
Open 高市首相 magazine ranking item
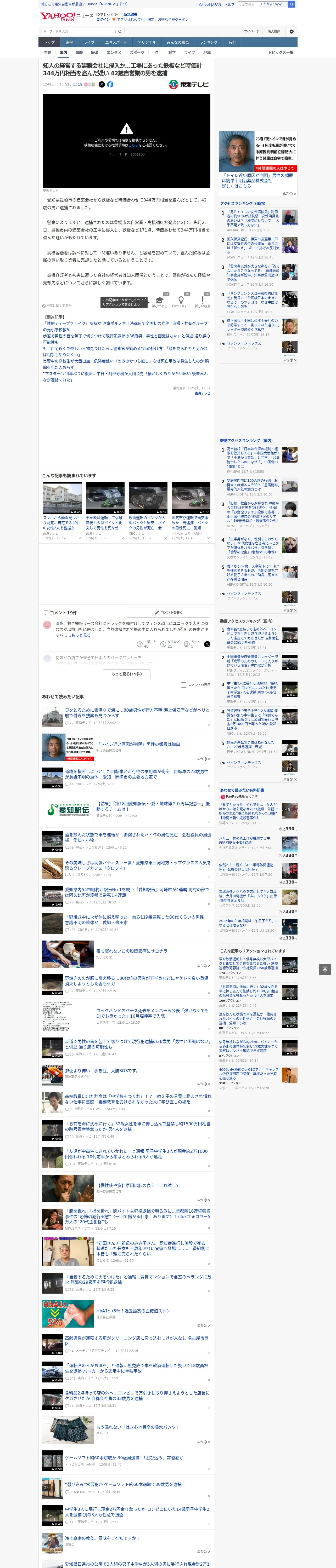[x=253, y=458]
